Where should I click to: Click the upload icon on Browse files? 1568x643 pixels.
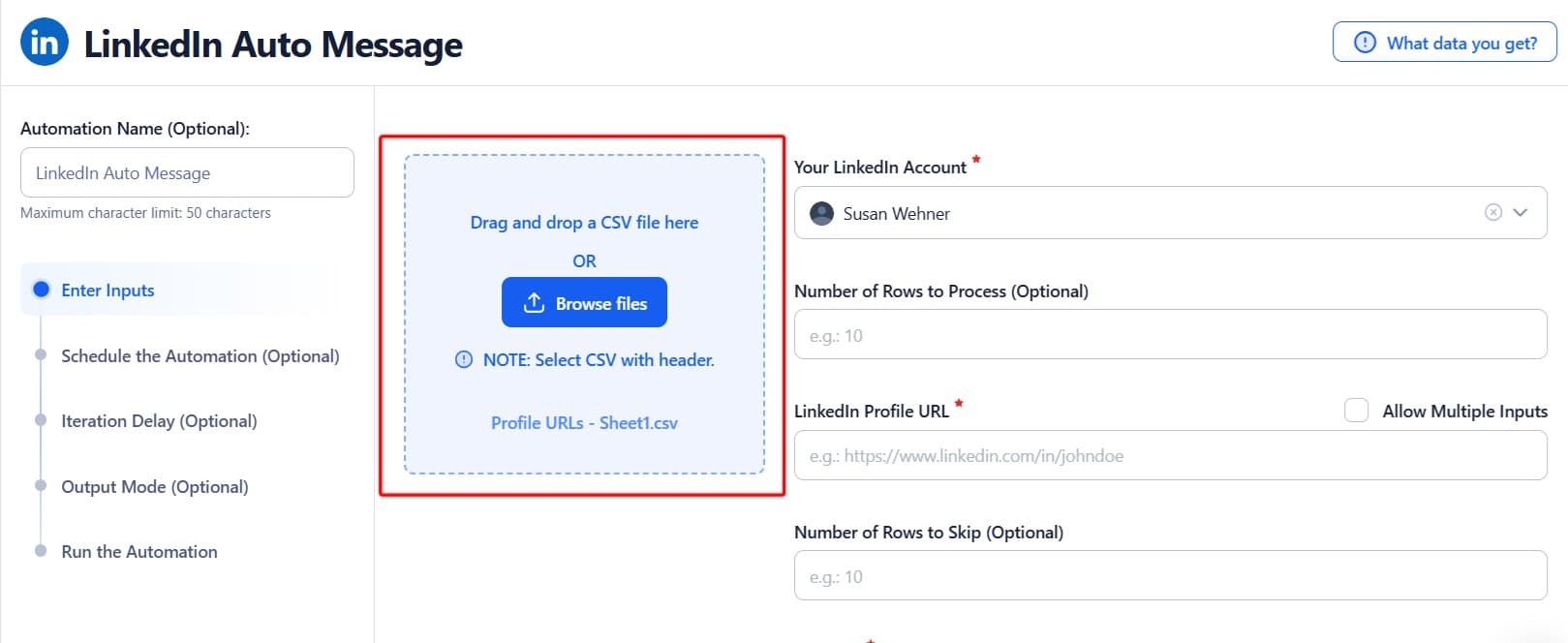(534, 303)
